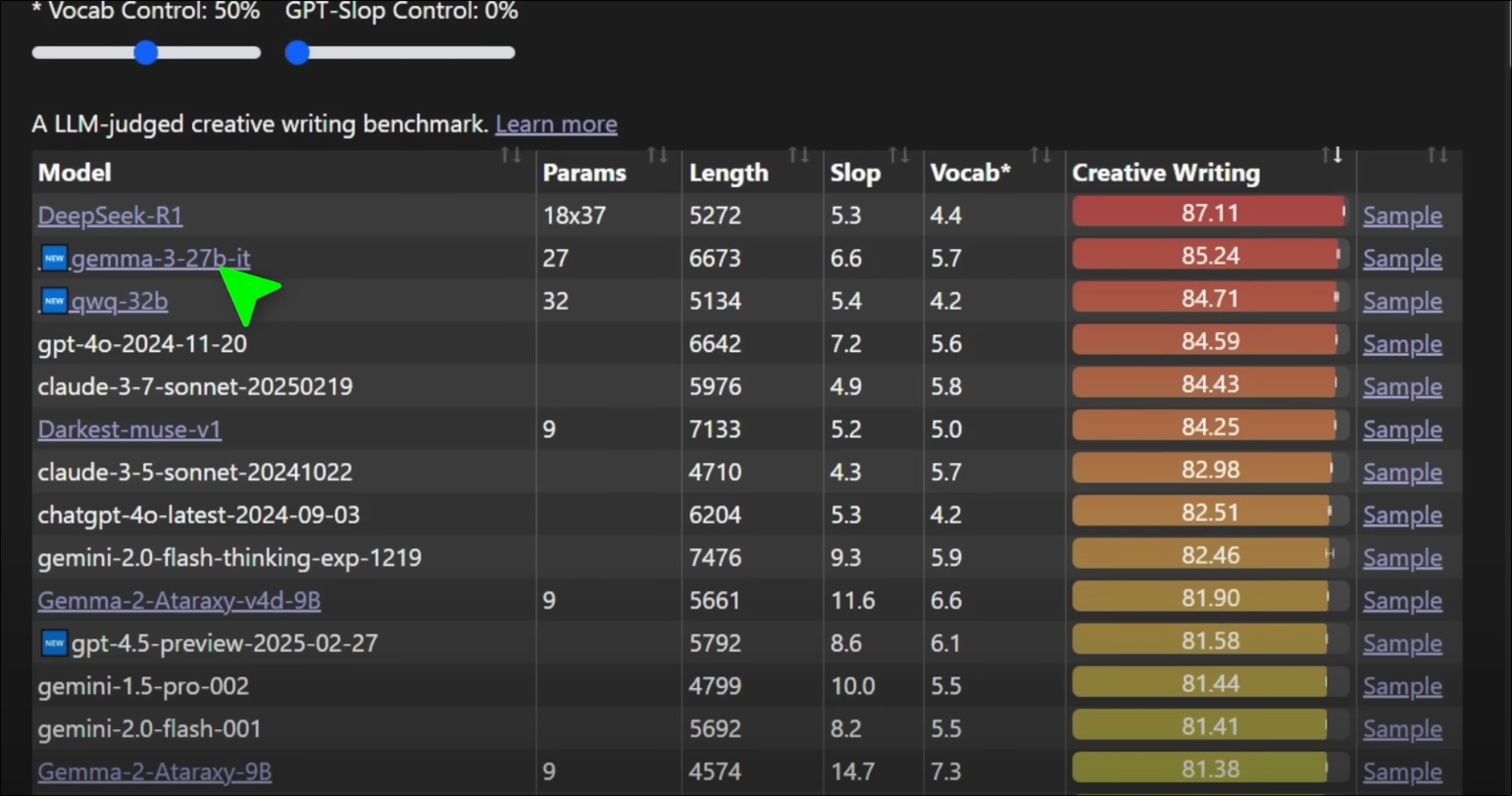Open the Gemma-2-Ataraxy-9B model link
This screenshot has width=1512, height=796.
point(155,771)
